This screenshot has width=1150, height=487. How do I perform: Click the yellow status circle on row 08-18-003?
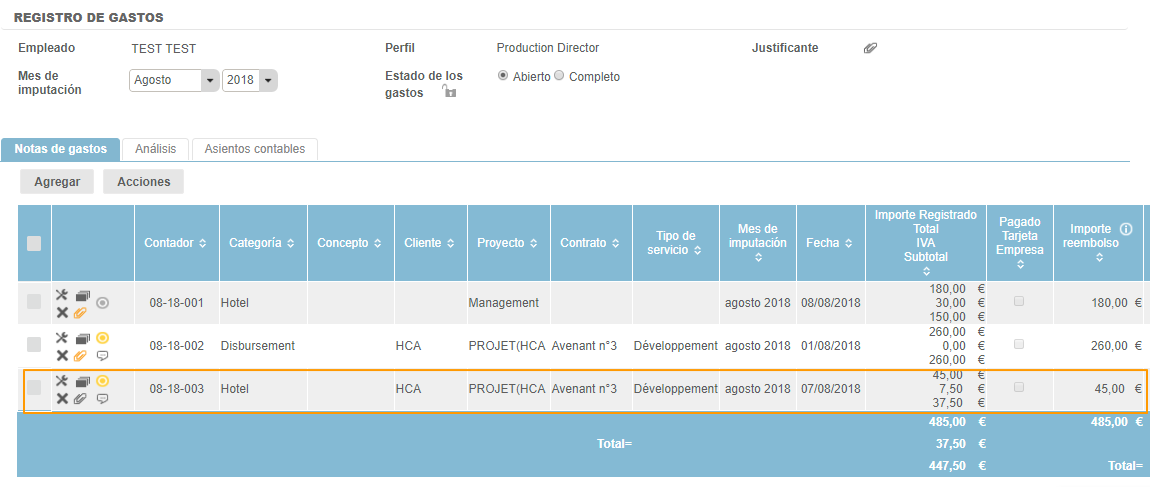[x=102, y=381]
